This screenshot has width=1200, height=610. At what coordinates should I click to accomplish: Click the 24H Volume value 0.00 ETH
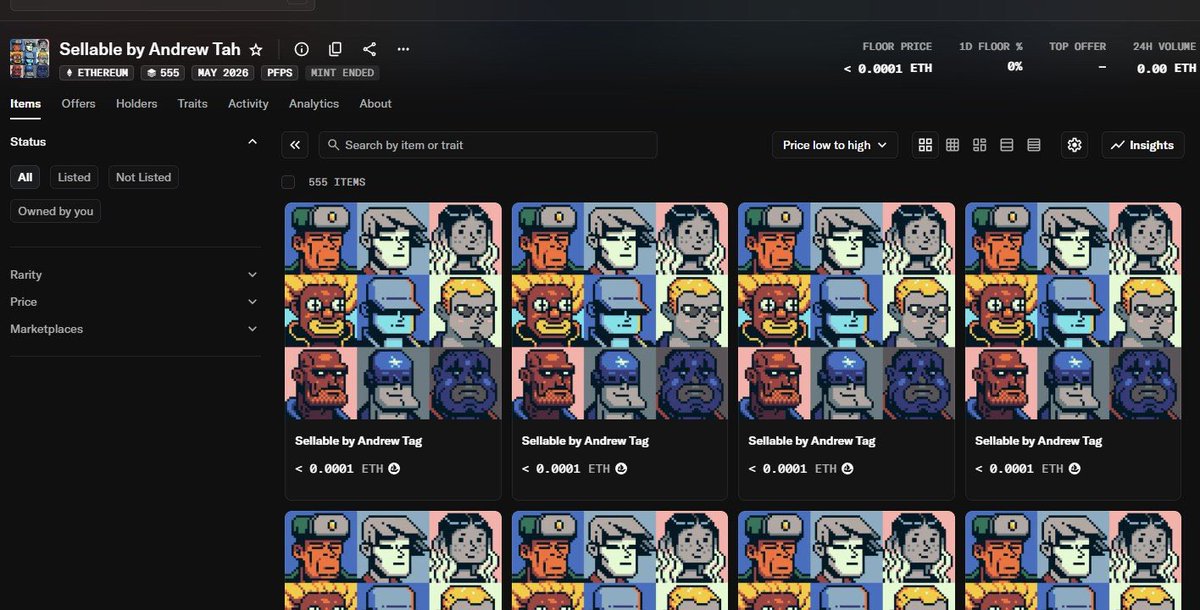(x=1166, y=69)
